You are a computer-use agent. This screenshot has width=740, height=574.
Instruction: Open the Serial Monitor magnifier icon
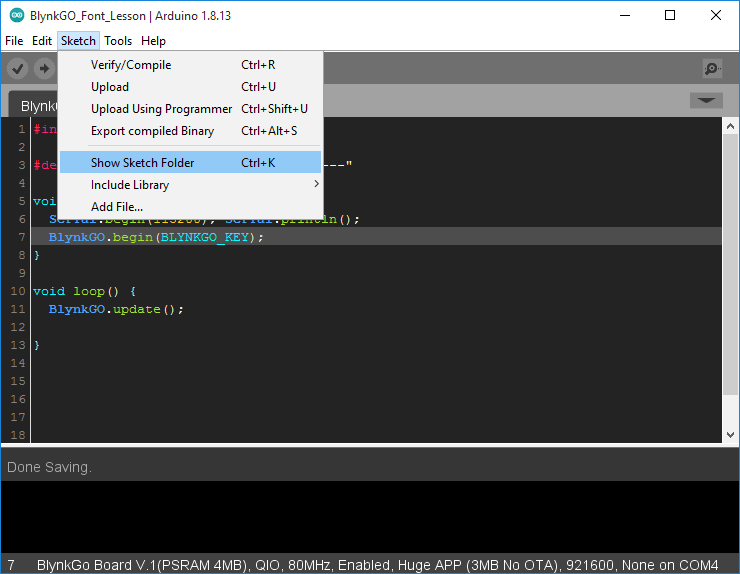(712, 69)
